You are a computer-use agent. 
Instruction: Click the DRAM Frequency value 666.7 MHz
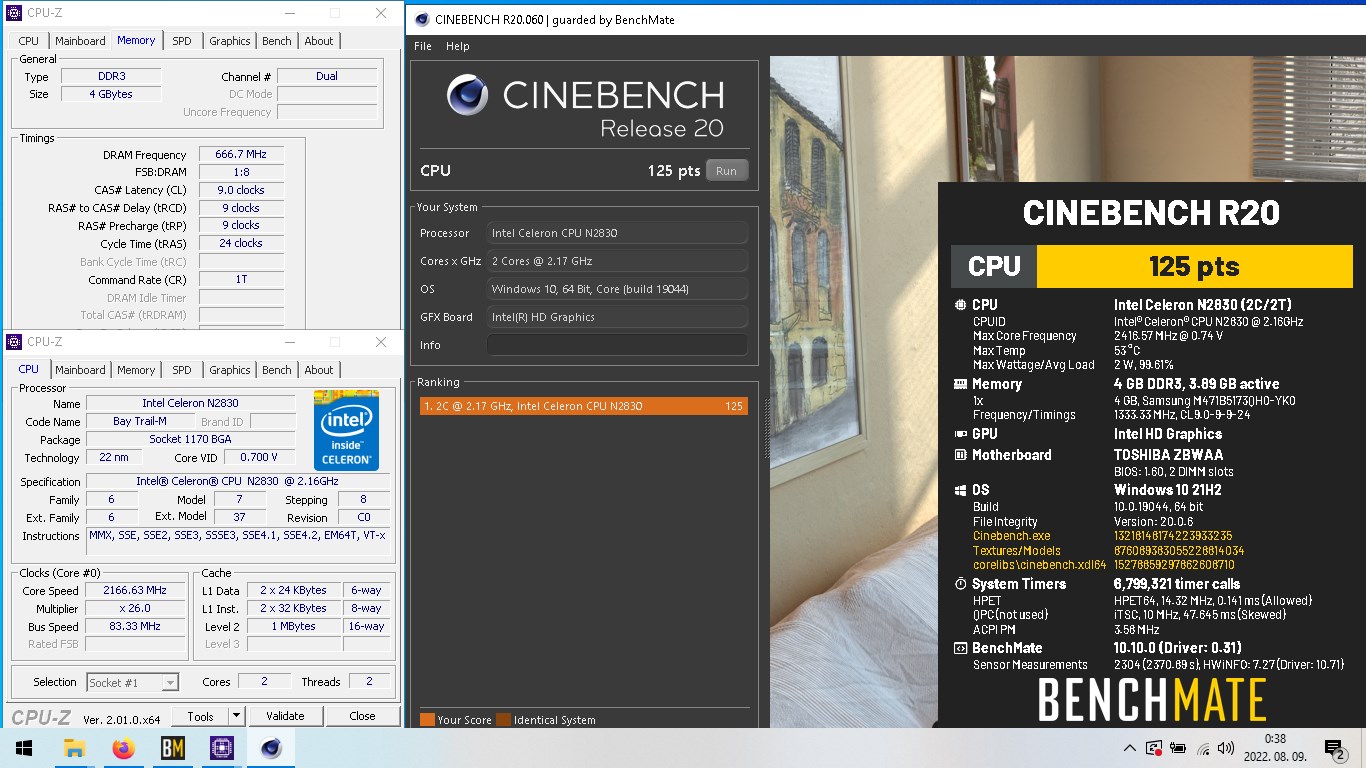click(x=241, y=155)
